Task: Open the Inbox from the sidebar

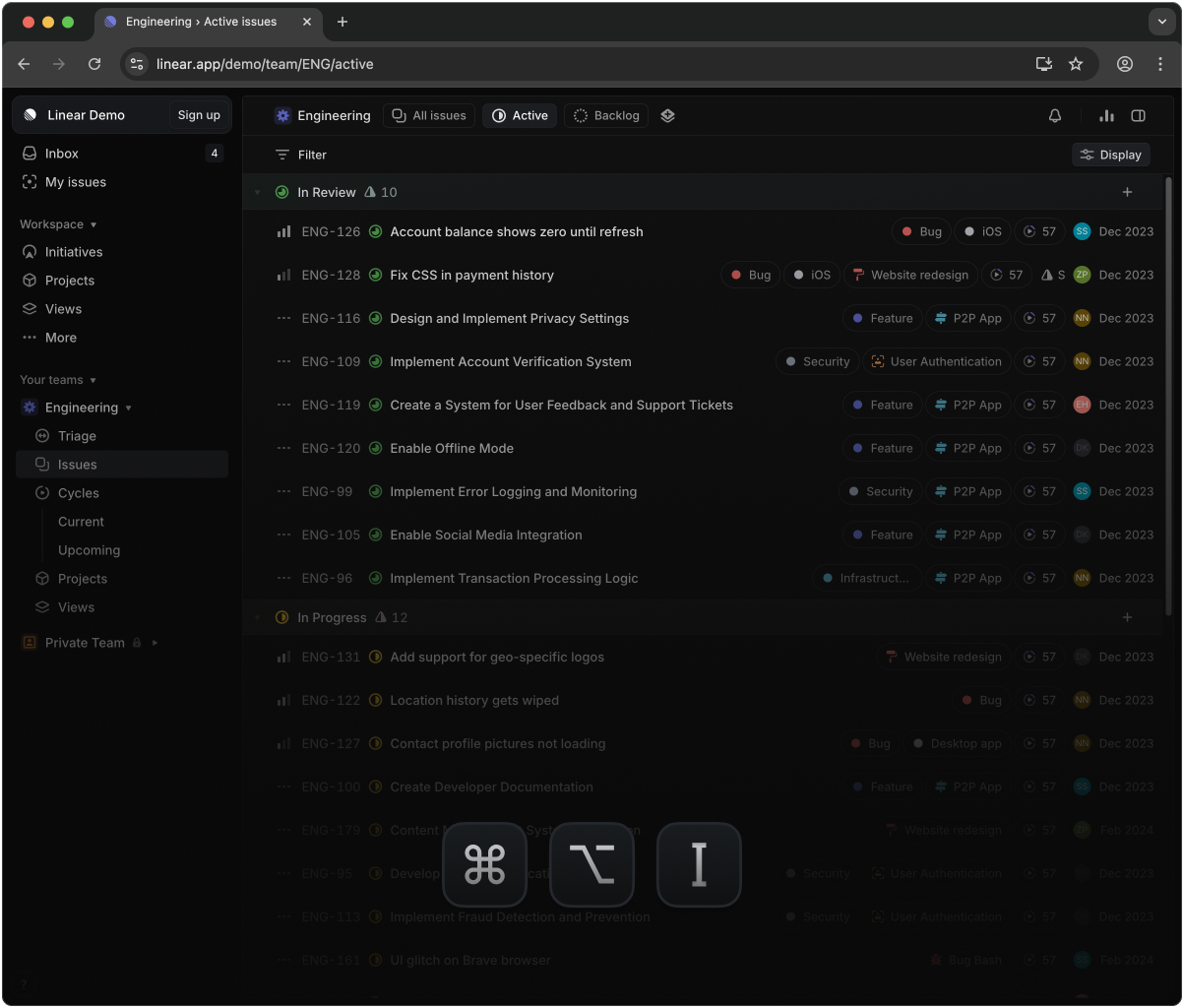Action: (62, 153)
